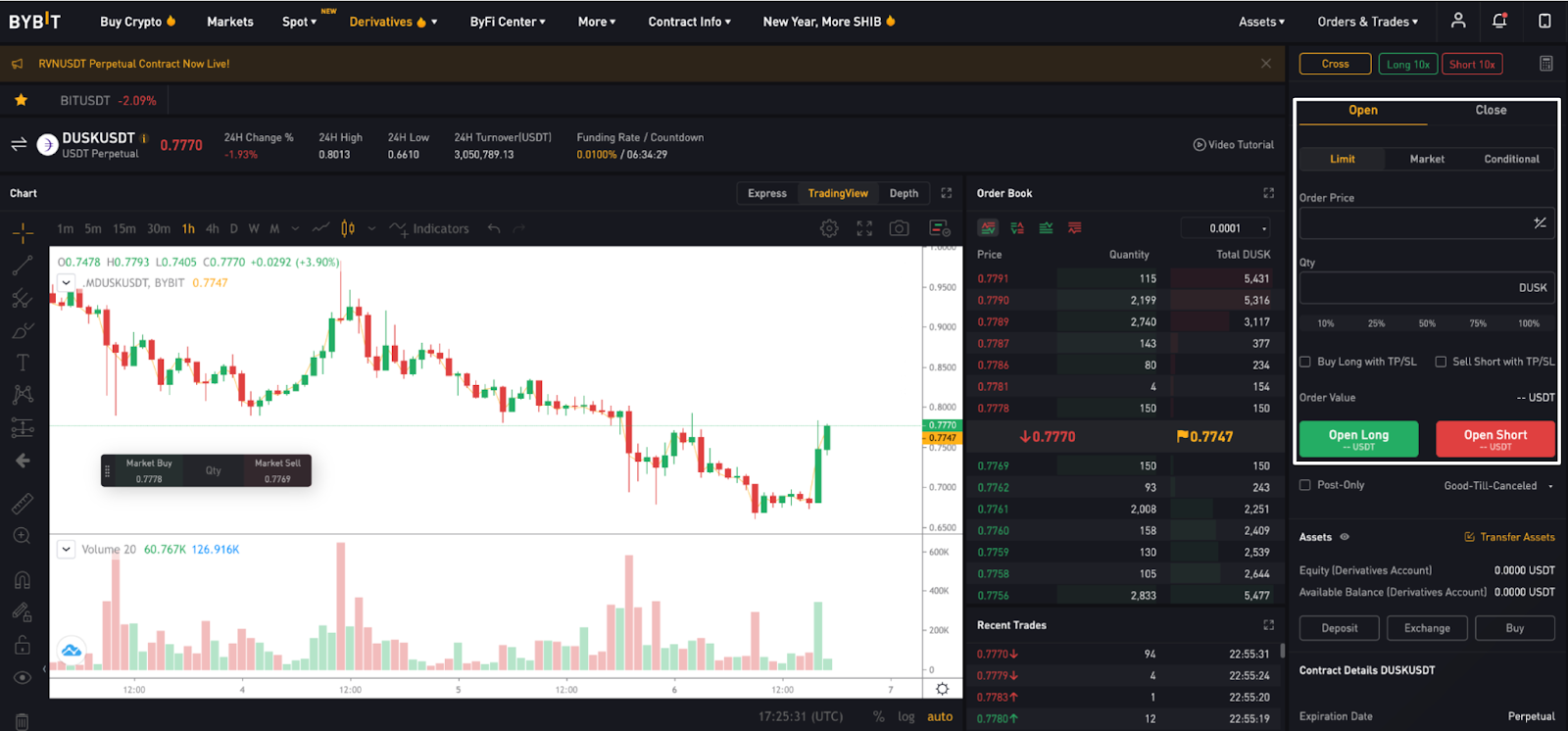Toggle magnet mode for drawings
This screenshot has height=731, width=1568.
23,580
